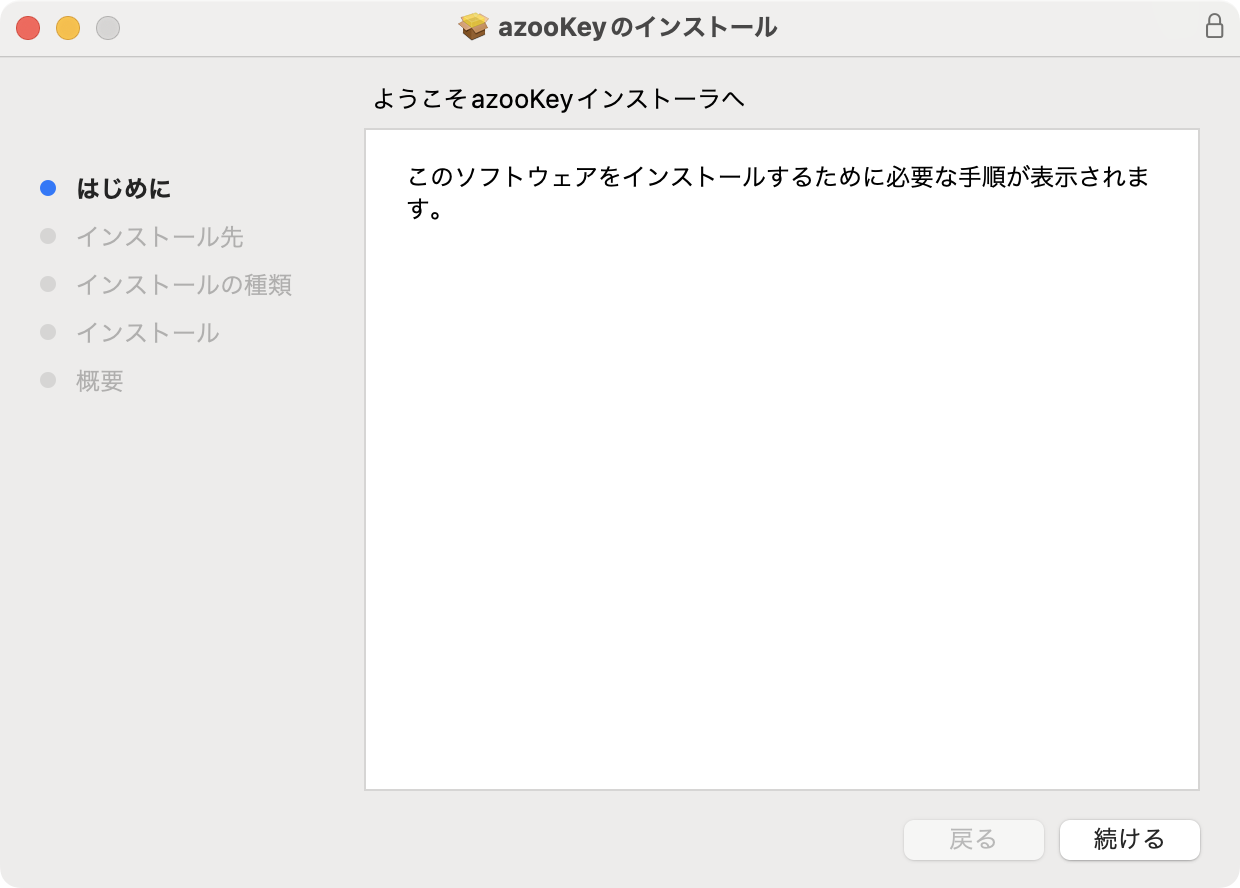Click the azooKeyのインストール window title

[x=637, y=27]
